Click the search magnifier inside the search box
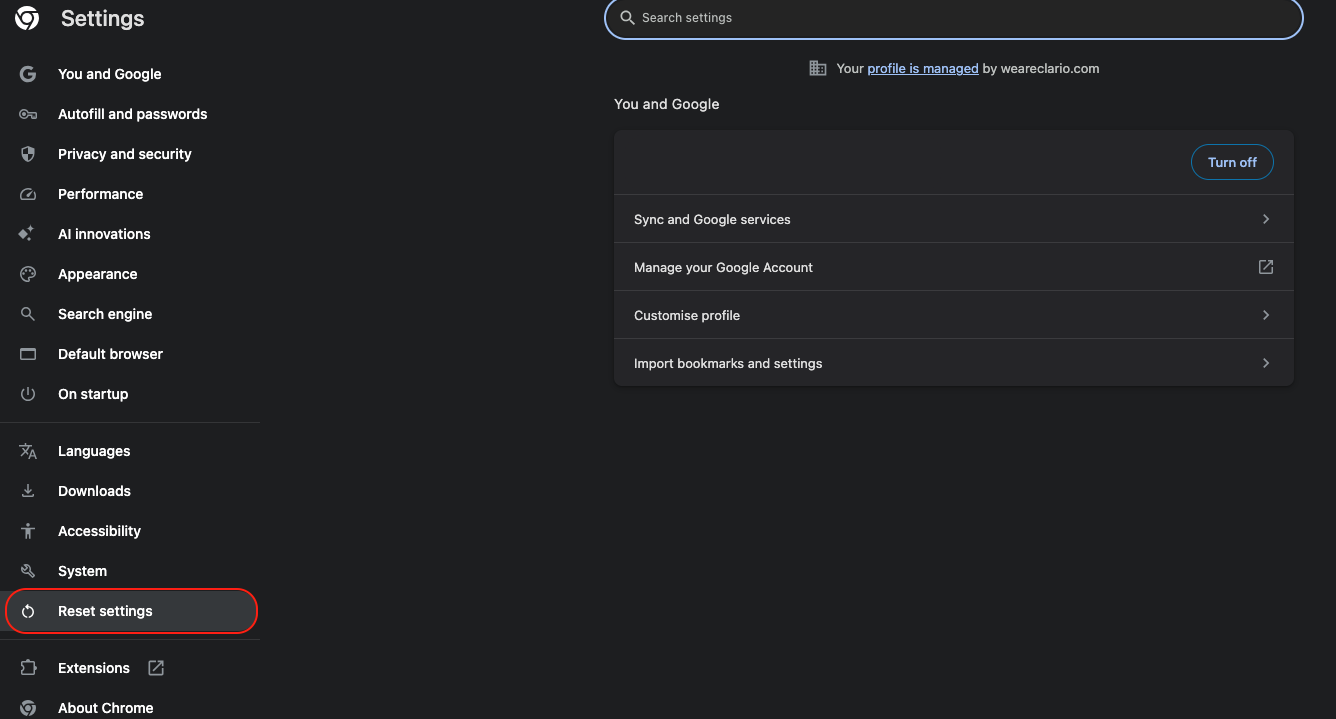The height and width of the screenshot is (719, 1336). point(628,18)
